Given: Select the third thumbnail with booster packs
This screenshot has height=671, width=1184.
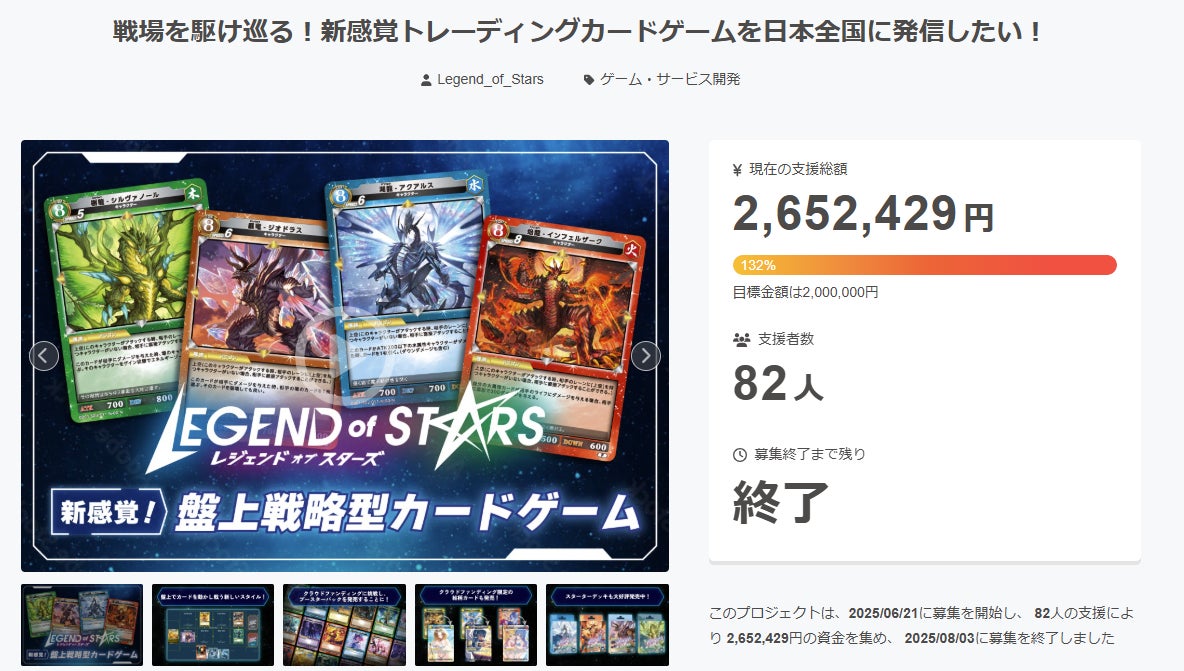Looking at the screenshot, I should [x=344, y=625].
